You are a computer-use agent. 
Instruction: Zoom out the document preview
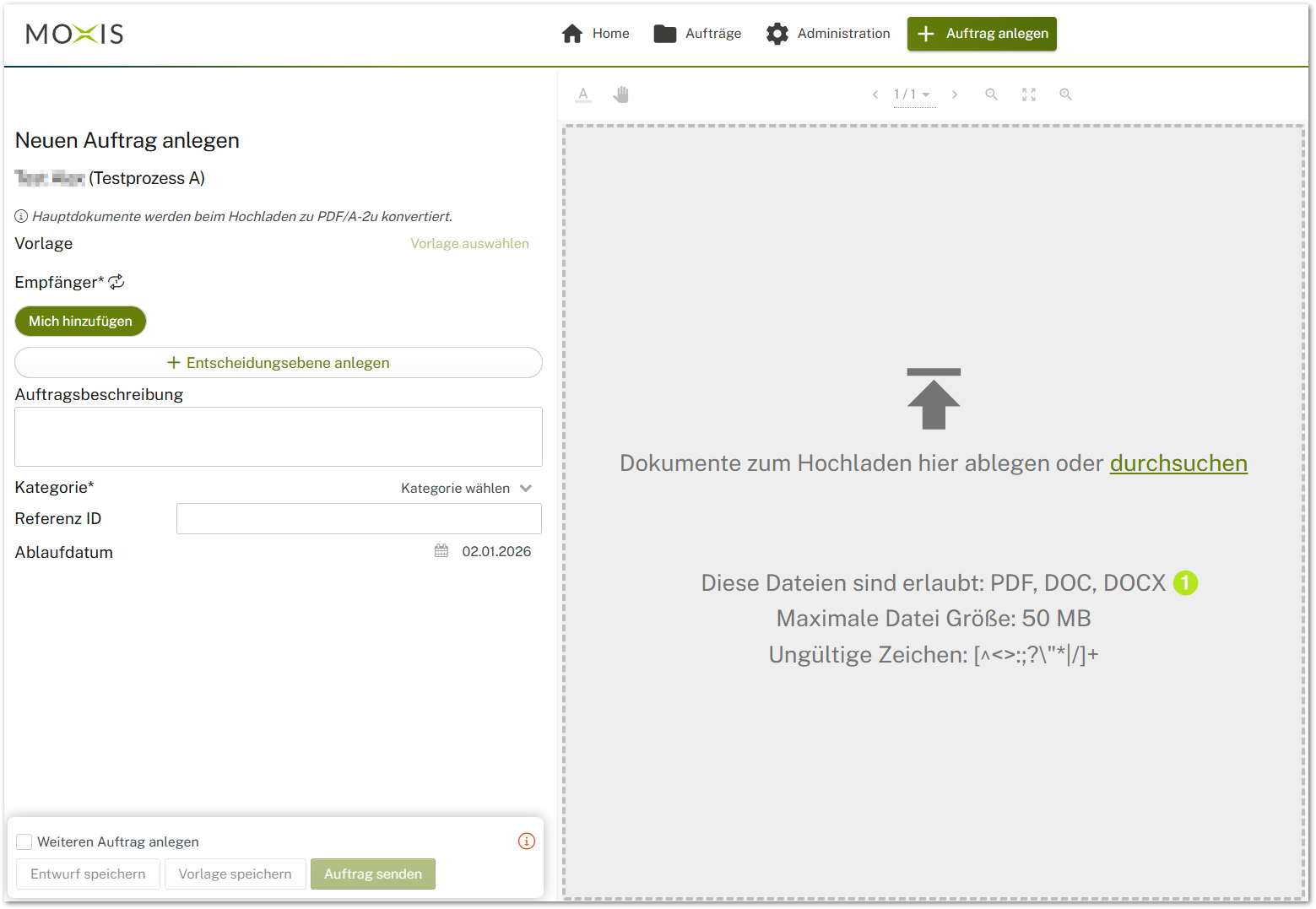click(x=992, y=95)
